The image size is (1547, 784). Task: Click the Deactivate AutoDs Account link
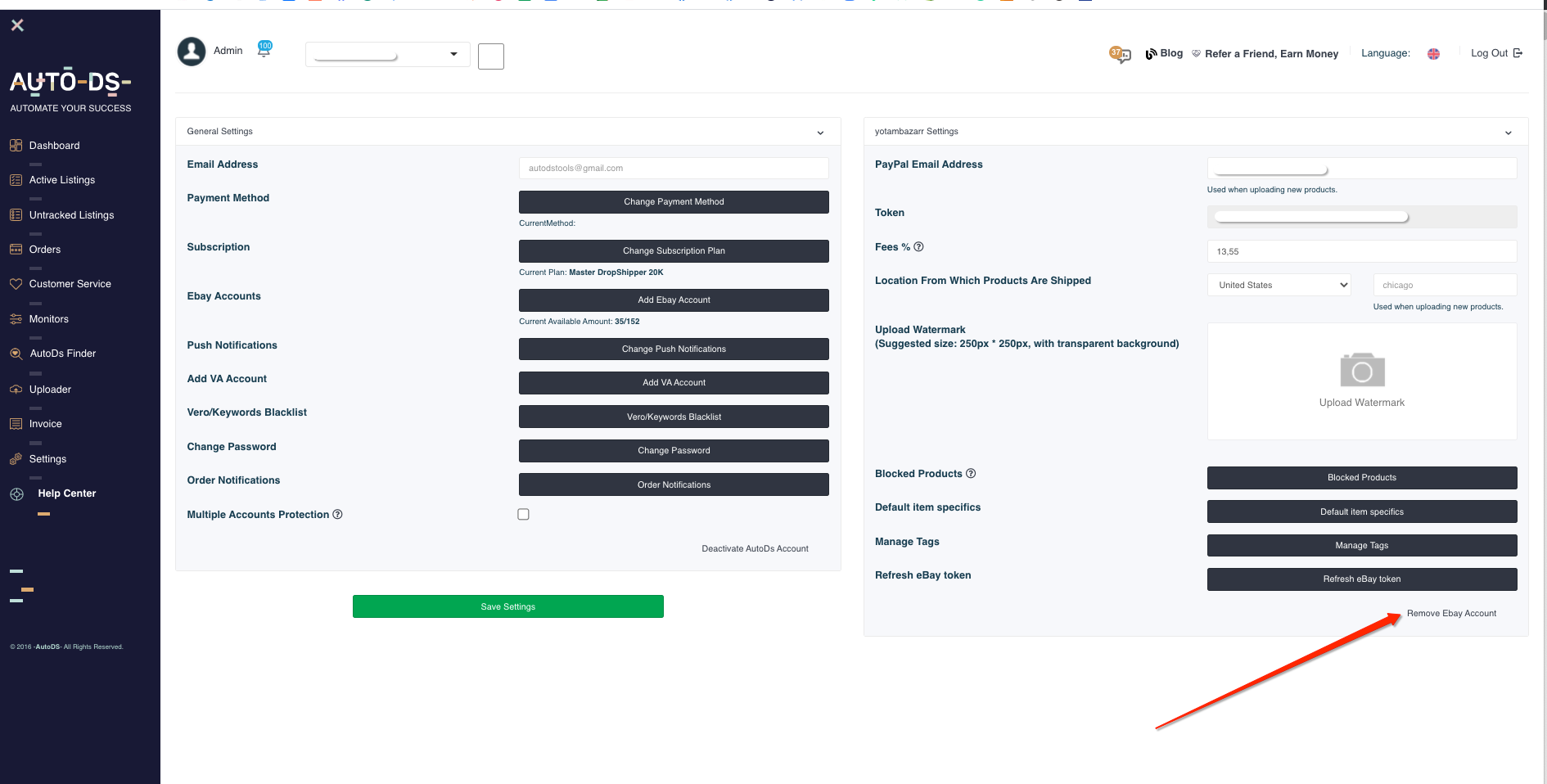[x=755, y=549]
